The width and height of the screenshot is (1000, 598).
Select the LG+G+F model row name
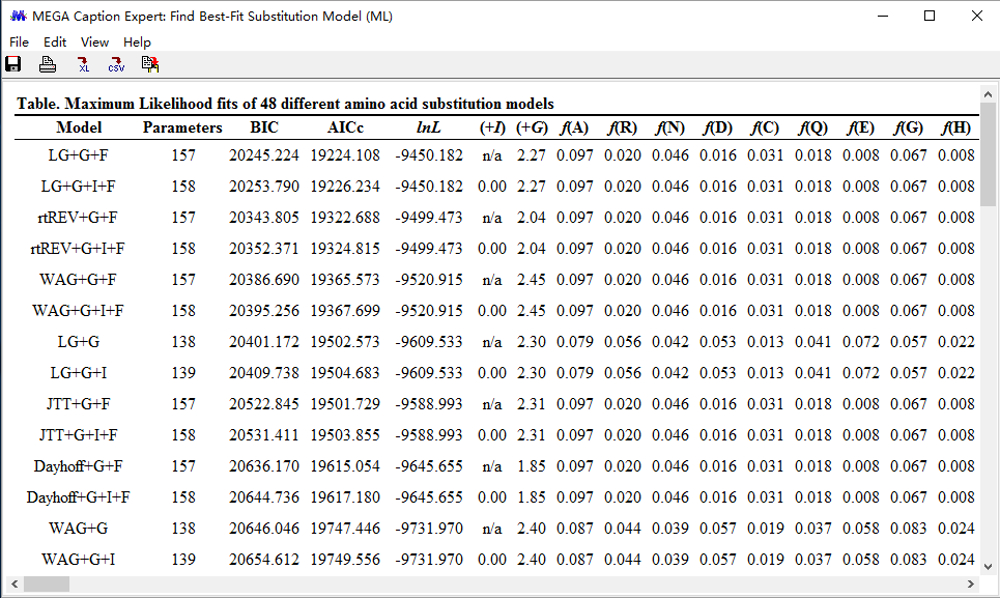79,155
